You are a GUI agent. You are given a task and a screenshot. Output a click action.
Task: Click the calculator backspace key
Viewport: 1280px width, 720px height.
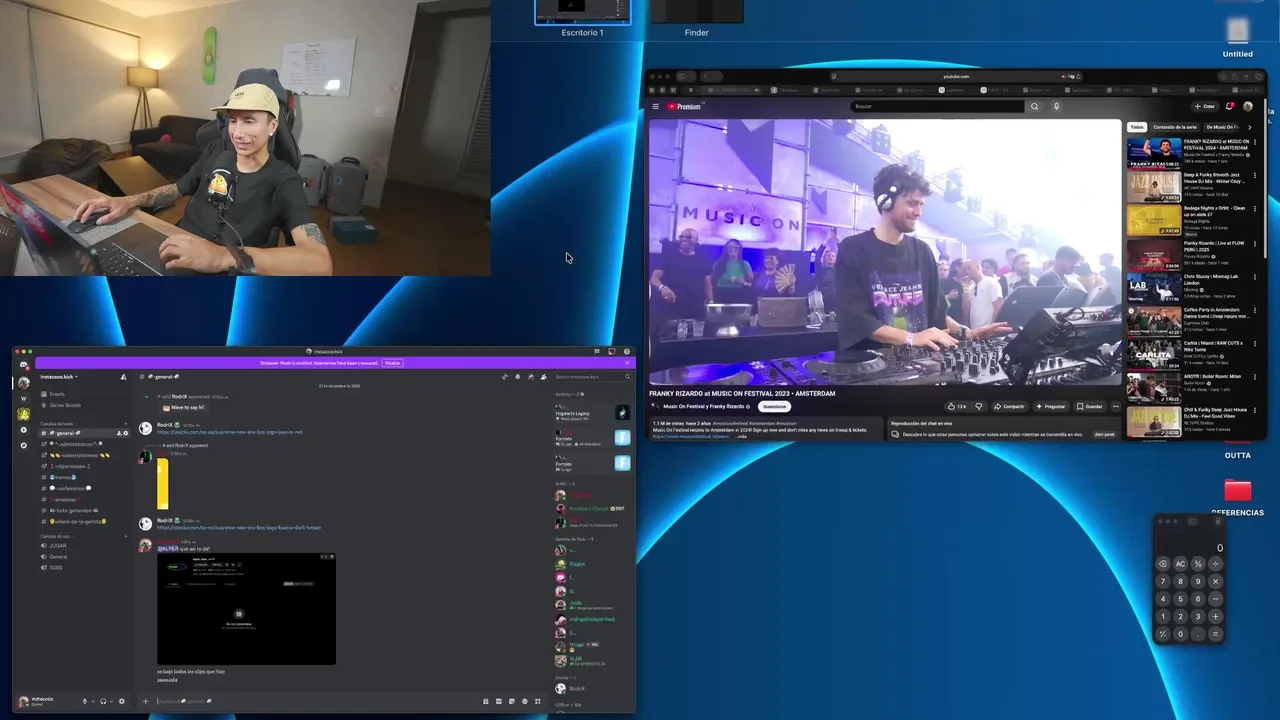pos(1162,563)
